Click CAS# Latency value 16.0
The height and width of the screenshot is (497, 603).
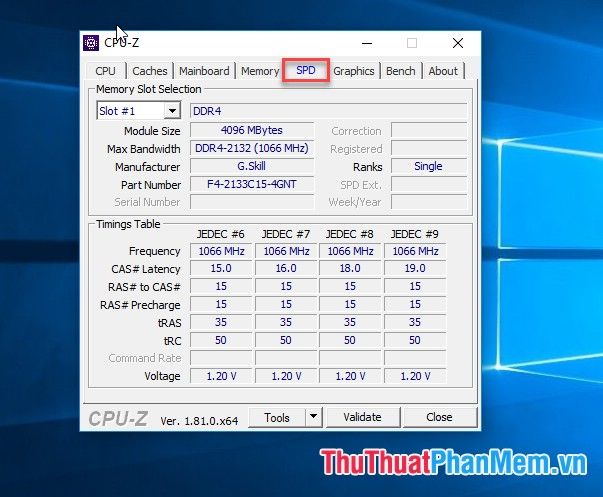286,269
